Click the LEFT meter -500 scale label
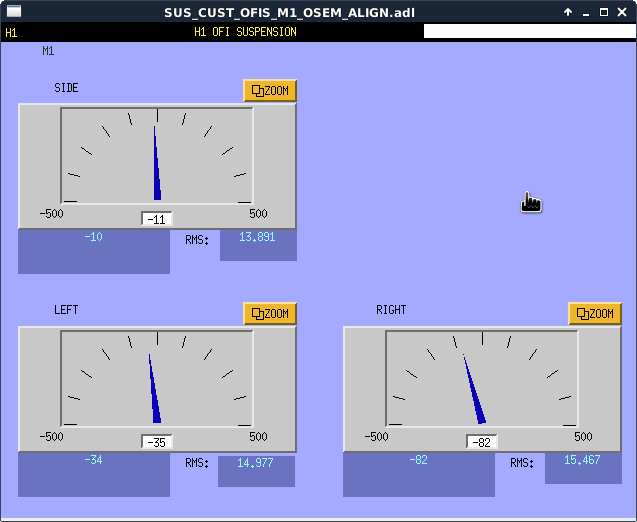The width and height of the screenshot is (637, 522). 52,437
